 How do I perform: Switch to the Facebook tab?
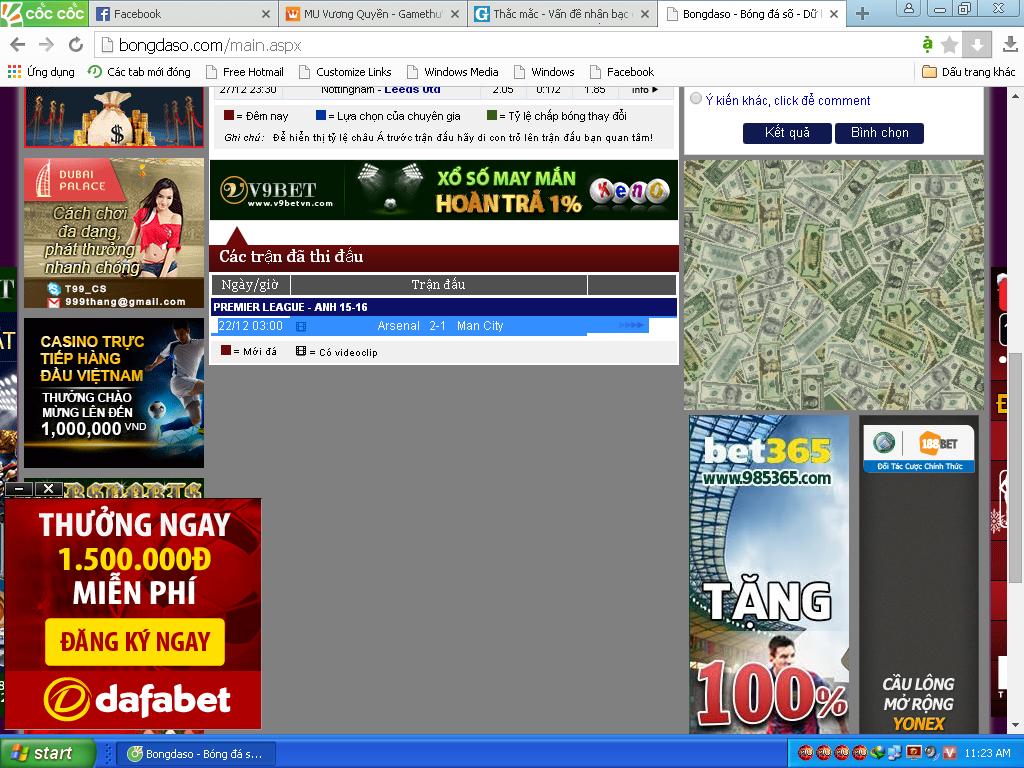(183, 14)
